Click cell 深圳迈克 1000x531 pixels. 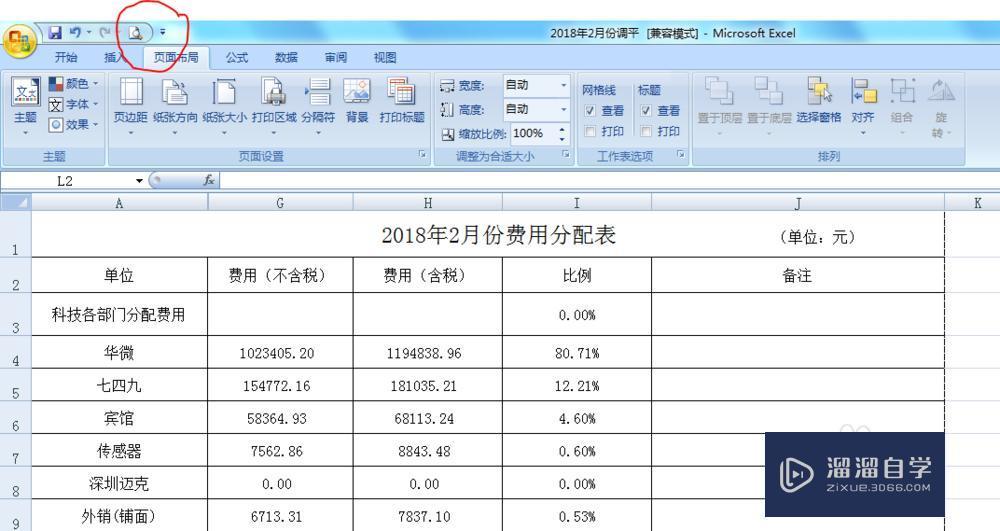[119, 483]
